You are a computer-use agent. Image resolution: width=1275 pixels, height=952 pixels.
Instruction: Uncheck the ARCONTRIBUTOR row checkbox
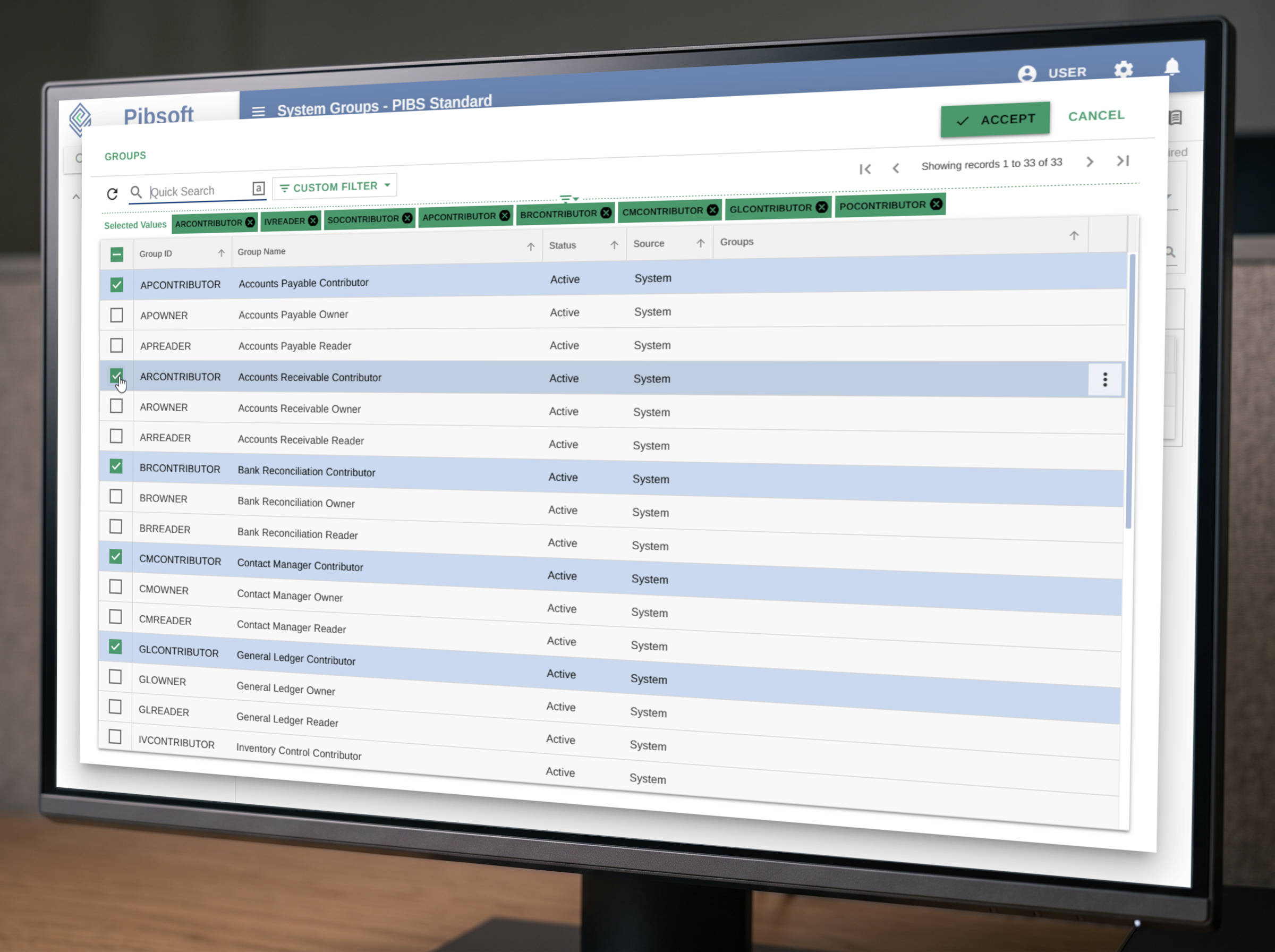pyautogui.click(x=116, y=376)
